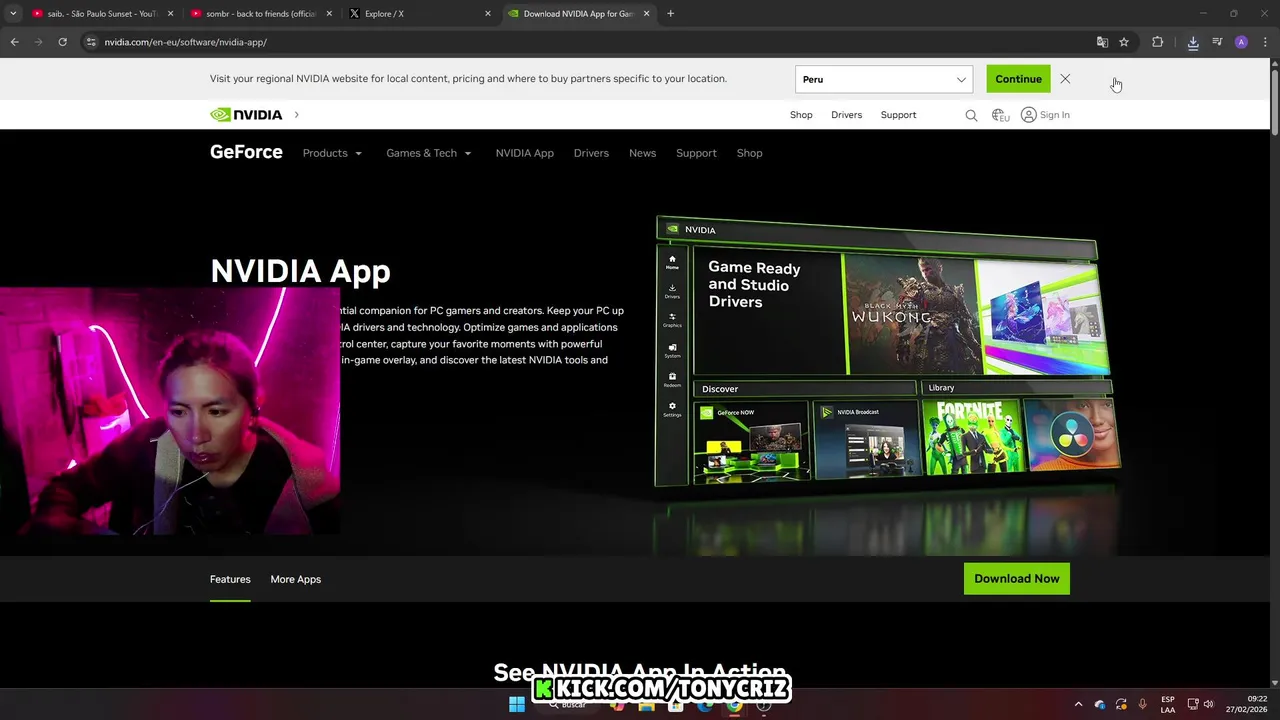Open the Peru region dropdown
The height and width of the screenshot is (720, 1280).
pyautogui.click(x=883, y=79)
